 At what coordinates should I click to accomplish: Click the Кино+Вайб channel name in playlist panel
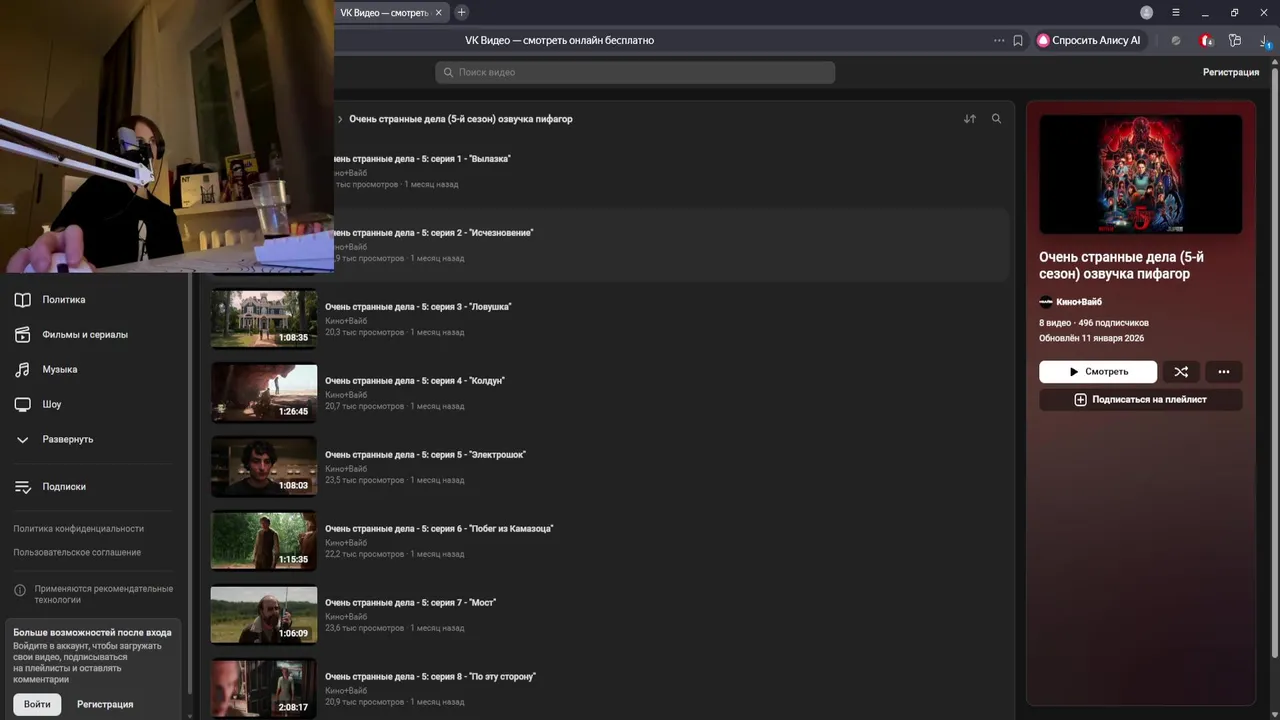1079,302
